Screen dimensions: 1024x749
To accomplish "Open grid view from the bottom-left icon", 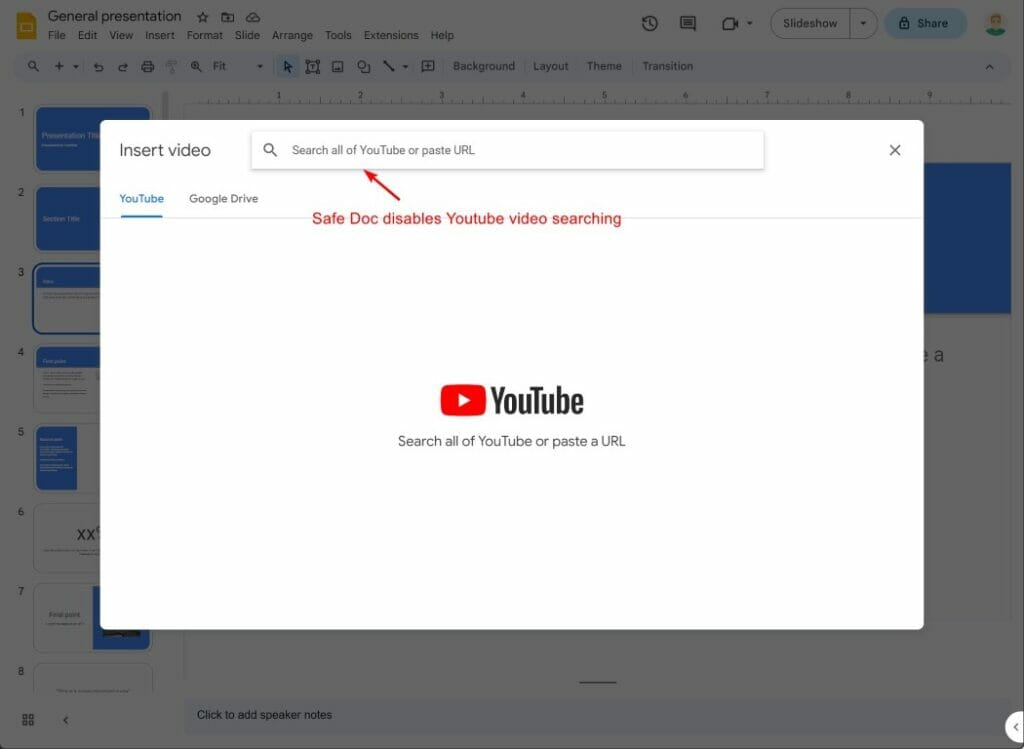I will click(28, 719).
